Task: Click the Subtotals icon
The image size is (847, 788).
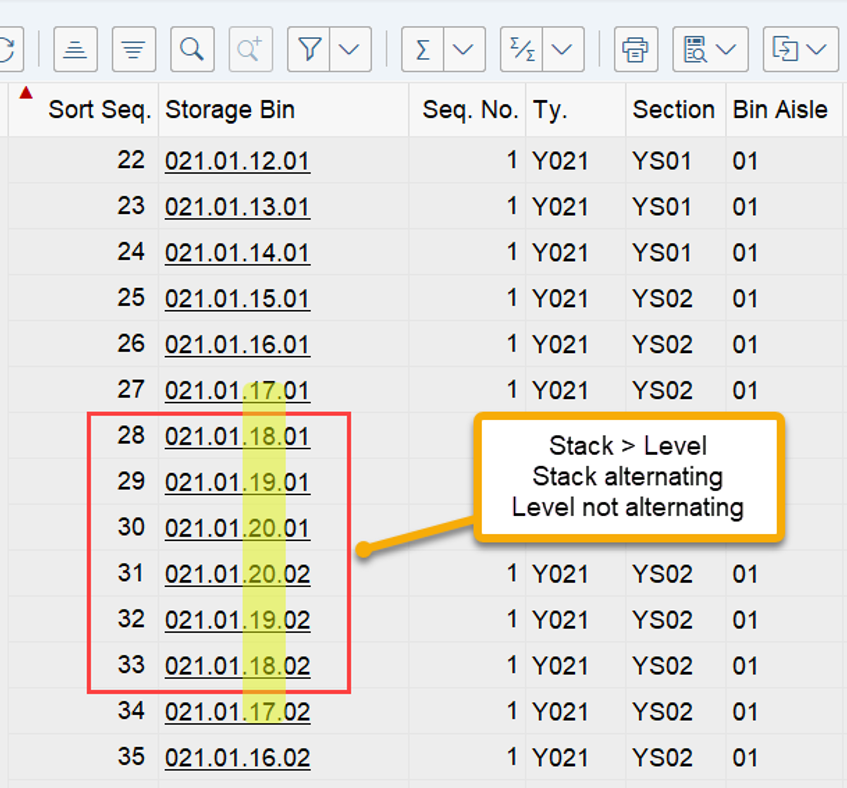Action: coord(522,50)
